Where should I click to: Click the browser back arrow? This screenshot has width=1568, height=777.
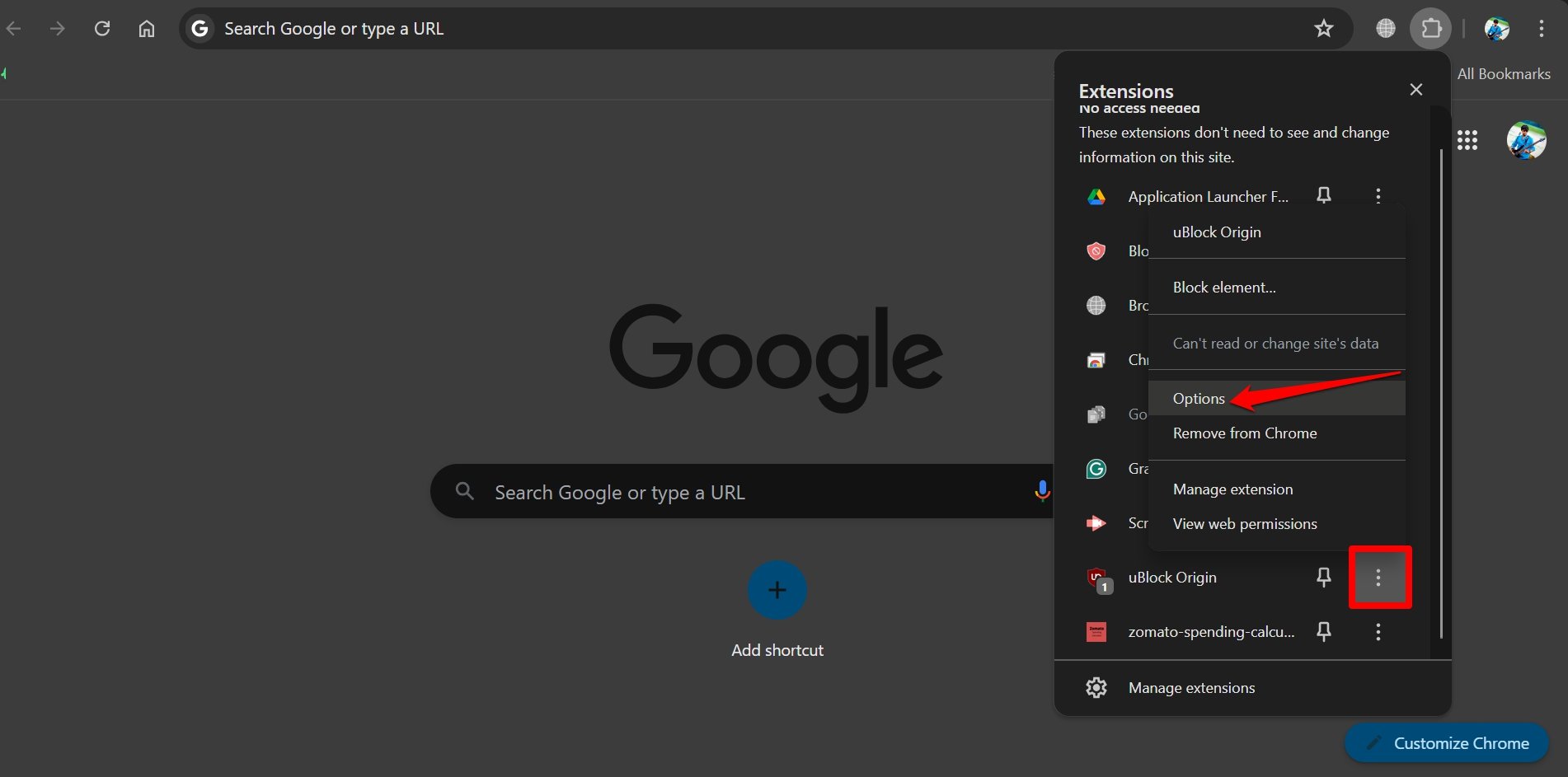pyautogui.click(x=14, y=29)
